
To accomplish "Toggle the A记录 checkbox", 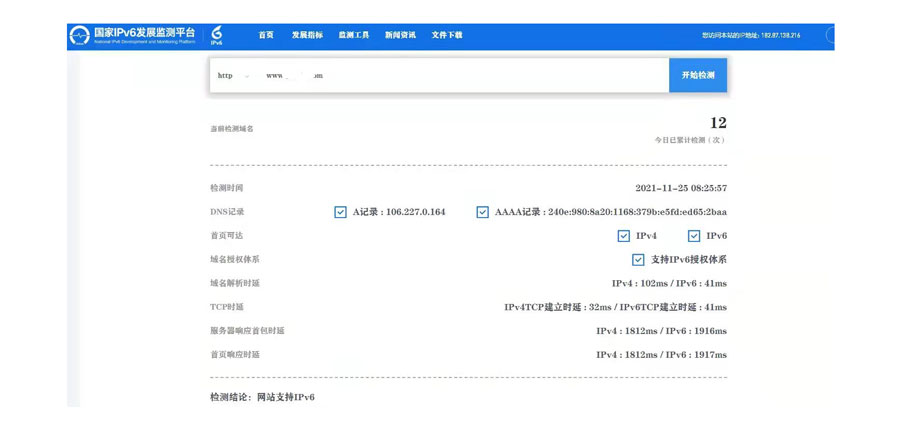I will [x=341, y=212].
